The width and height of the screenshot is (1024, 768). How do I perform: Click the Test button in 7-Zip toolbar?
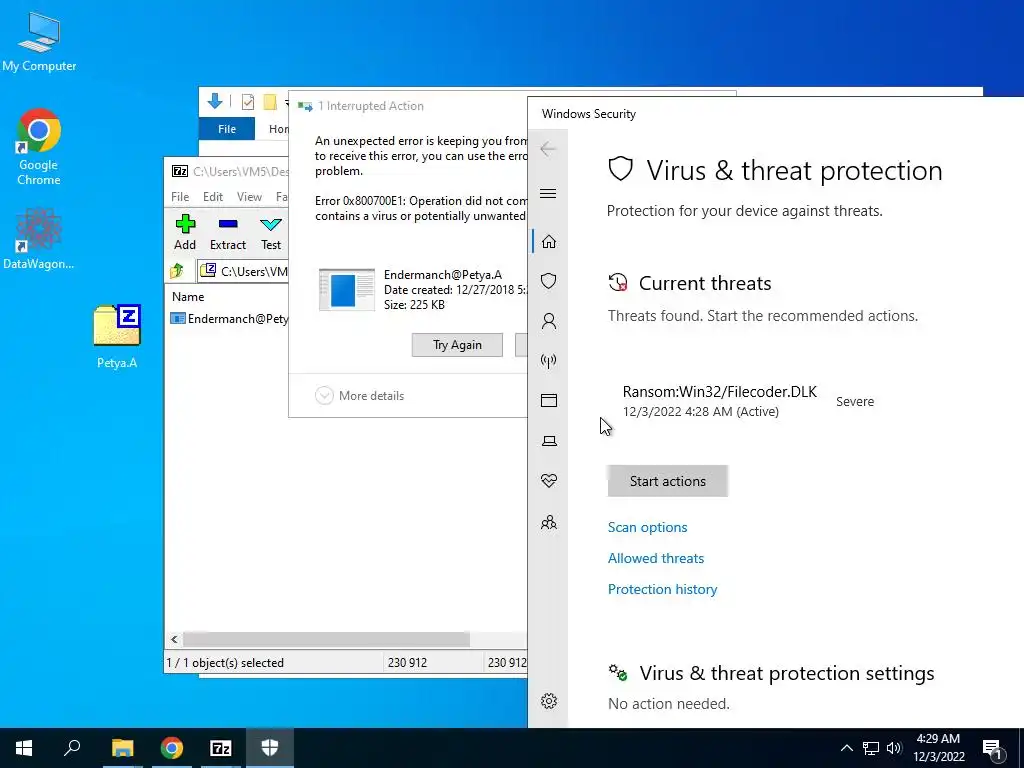[x=271, y=232]
